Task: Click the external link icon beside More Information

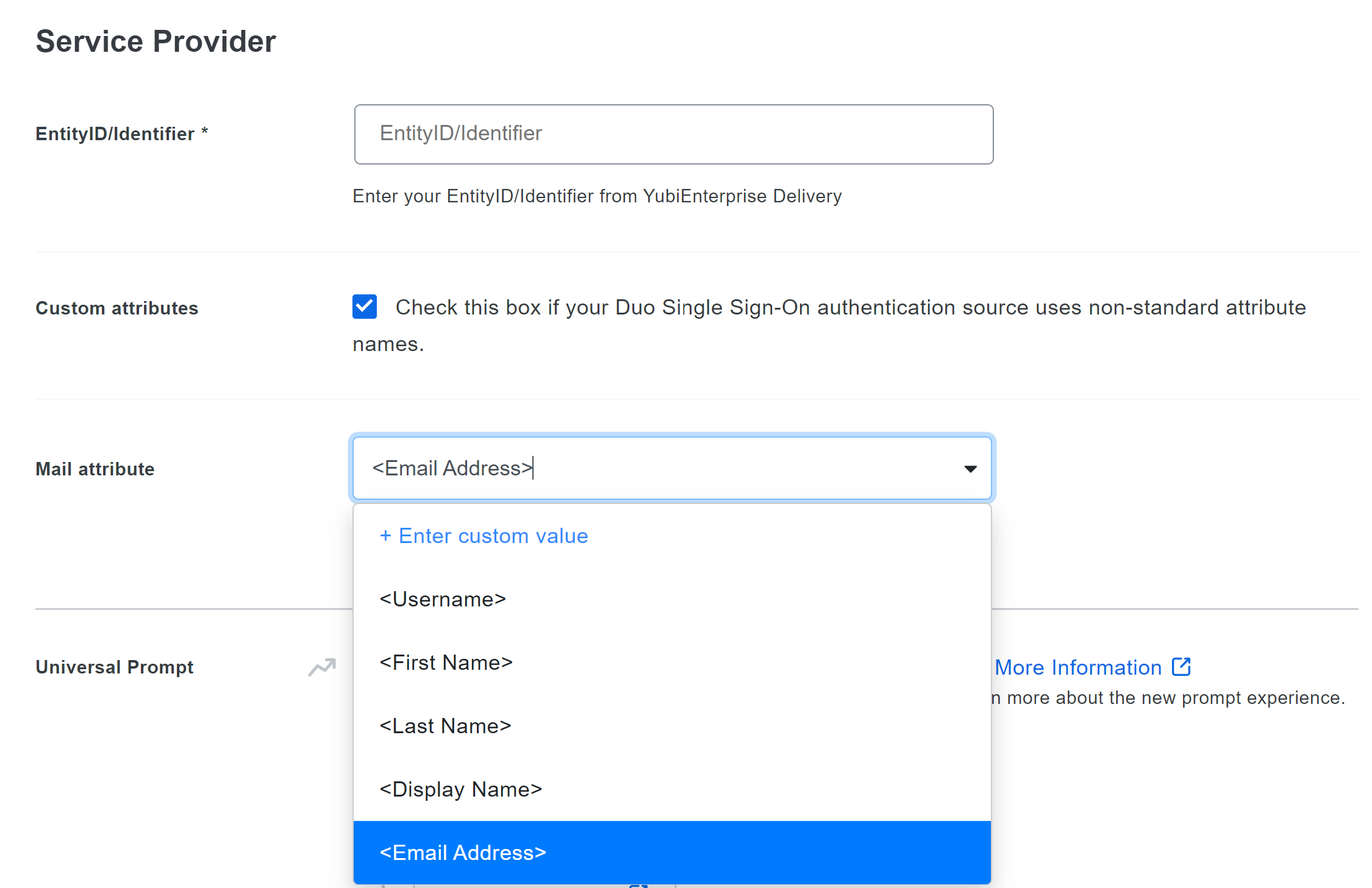Action: [x=1181, y=667]
